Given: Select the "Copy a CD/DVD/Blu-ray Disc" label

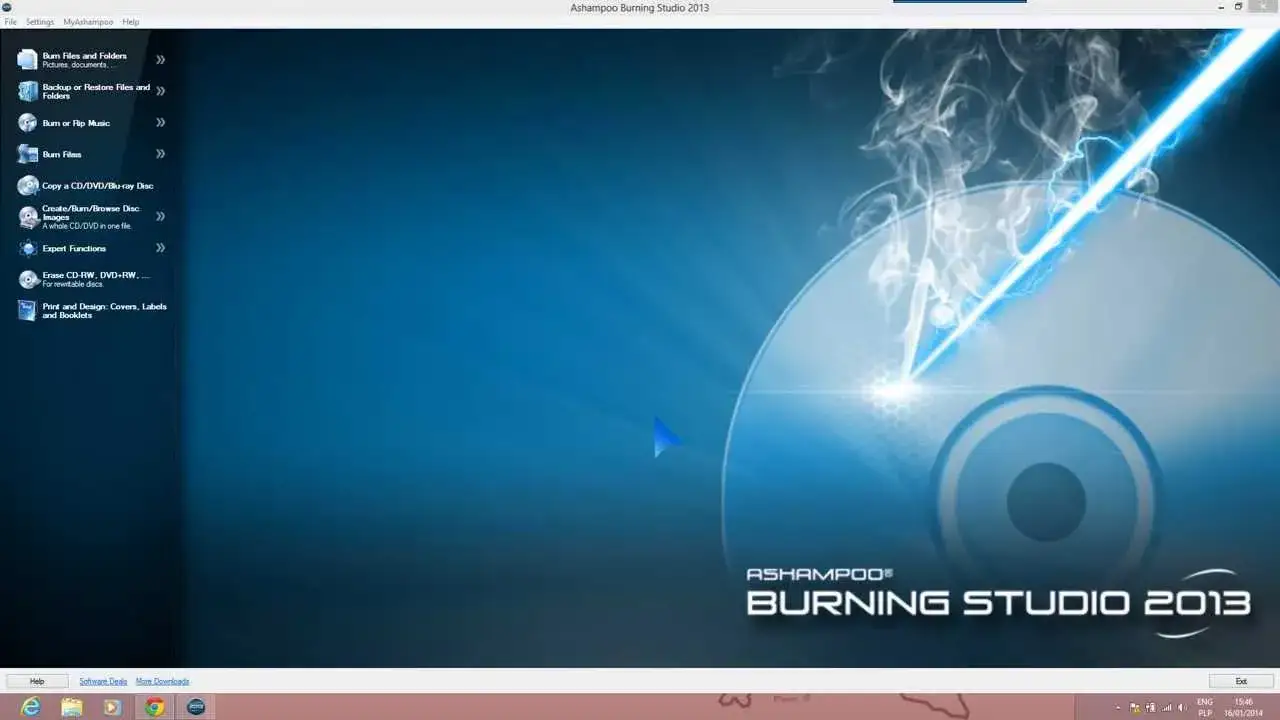Looking at the screenshot, I should coord(98,186).
